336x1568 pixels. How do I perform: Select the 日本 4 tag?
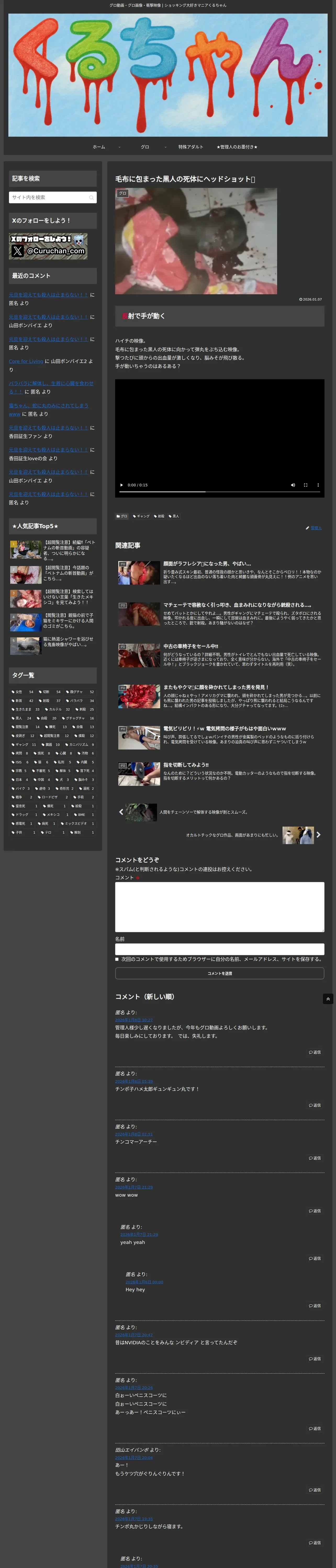(20, 780)
